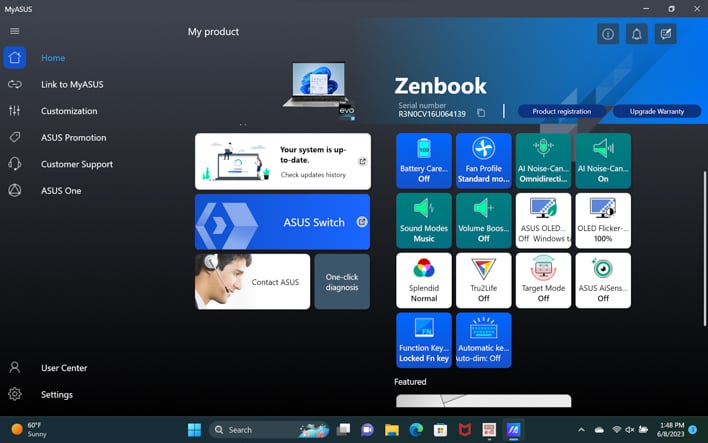Toggle AI Noise-Canceling speaker tile
708x443 pixels.
pyautogui.click(x=603, y=161)
